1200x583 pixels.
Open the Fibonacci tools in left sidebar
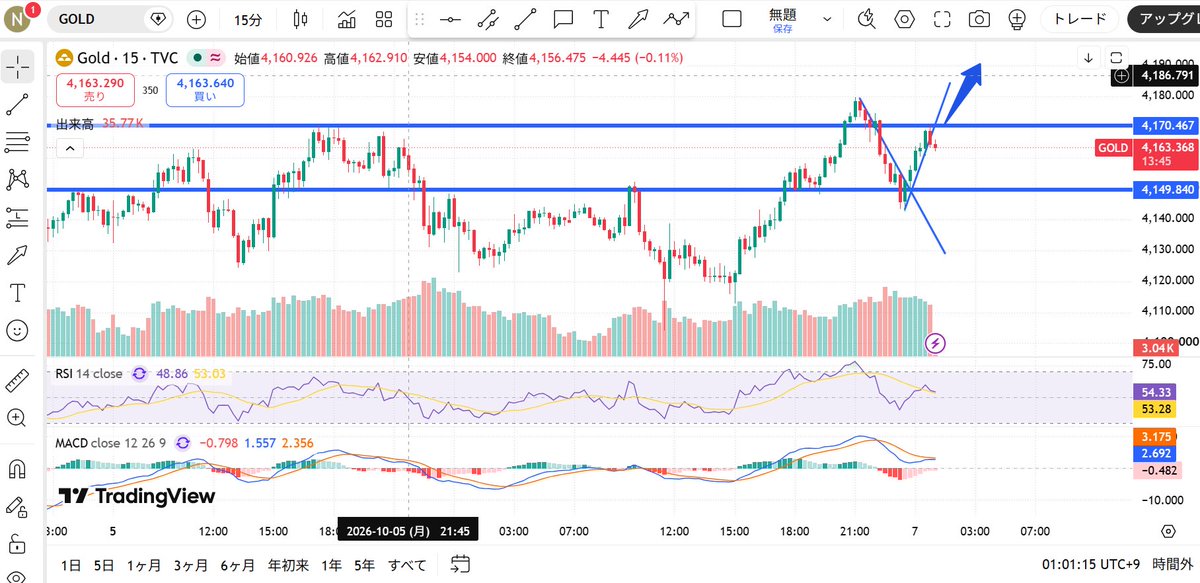(x=17, y=142)
